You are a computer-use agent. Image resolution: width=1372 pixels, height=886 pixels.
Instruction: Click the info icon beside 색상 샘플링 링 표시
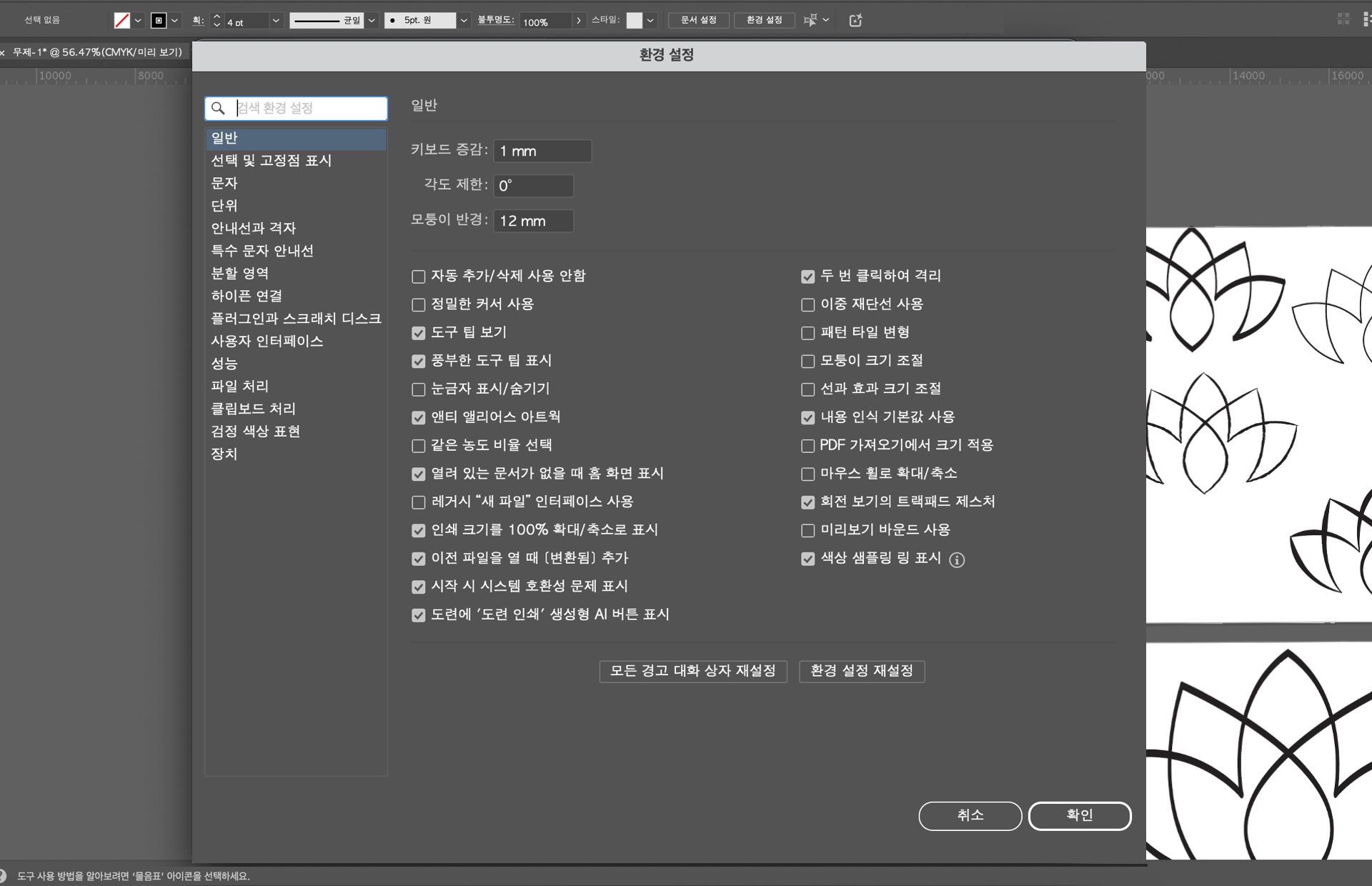click(x=957, y=560)
